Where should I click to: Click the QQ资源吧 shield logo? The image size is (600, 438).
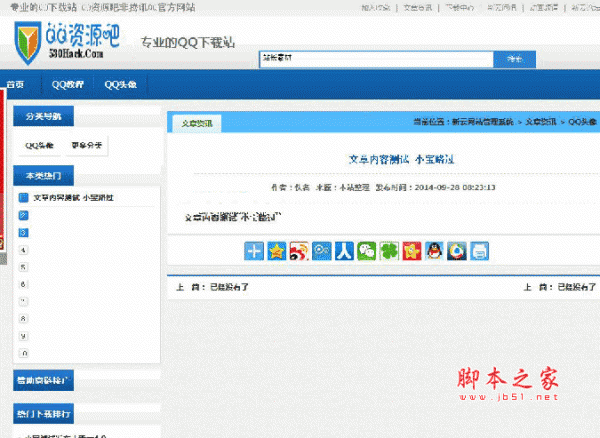point(27,42)
